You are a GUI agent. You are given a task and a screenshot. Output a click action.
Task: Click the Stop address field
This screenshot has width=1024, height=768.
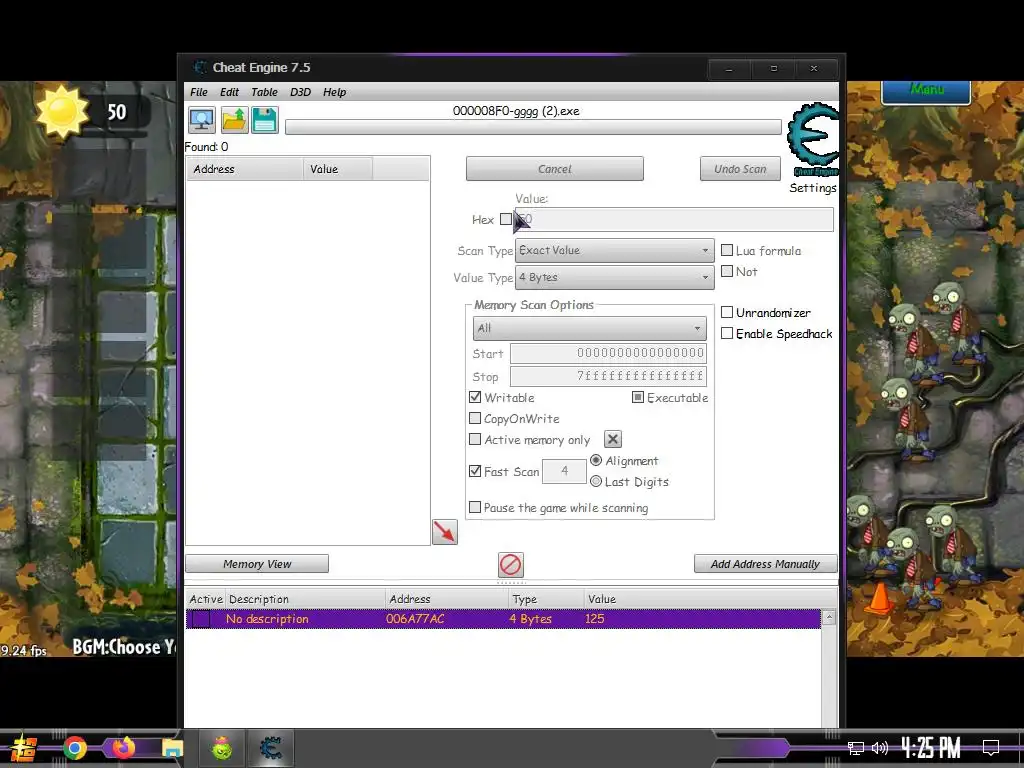pos(608,376)
